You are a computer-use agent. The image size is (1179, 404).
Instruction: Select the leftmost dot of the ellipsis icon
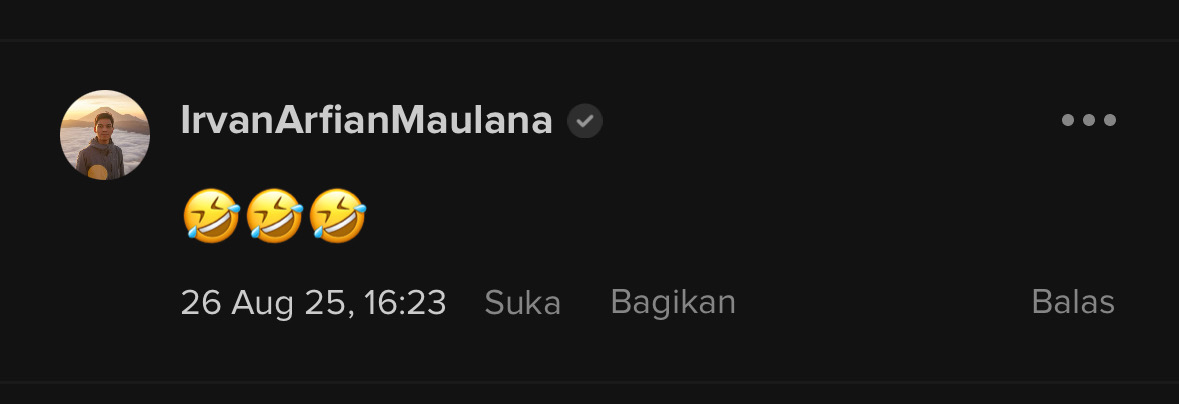[1068, 120]
